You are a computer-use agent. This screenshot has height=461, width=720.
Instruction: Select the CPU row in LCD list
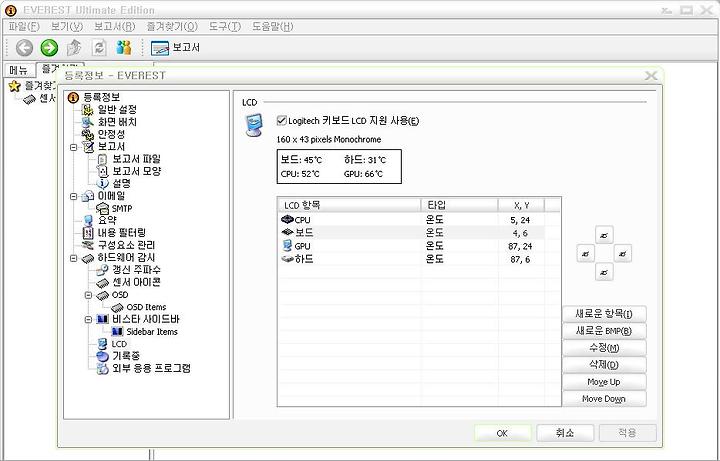(411, 220)
